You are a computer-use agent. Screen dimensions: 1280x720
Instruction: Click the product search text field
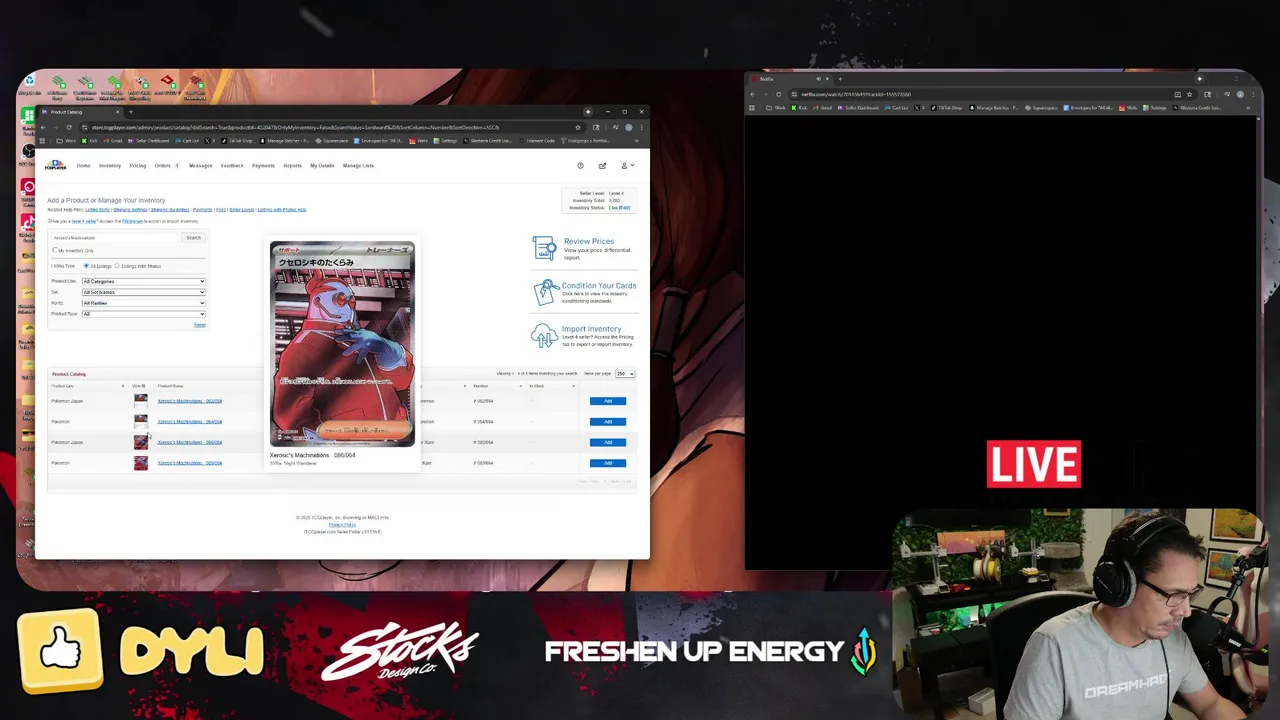point(114,238)
